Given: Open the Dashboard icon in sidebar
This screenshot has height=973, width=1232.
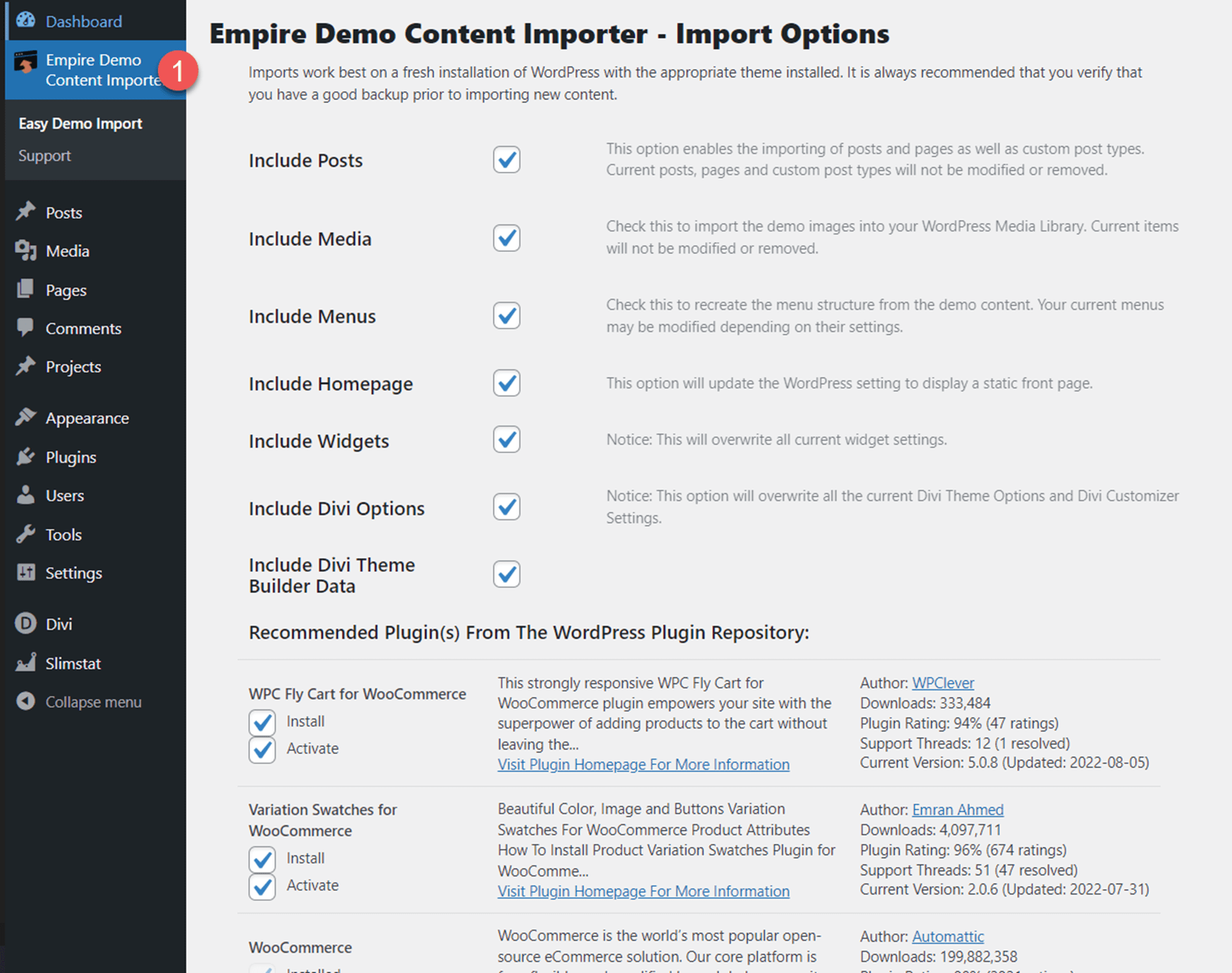Looking at the screenshot, I should (25, 21).
